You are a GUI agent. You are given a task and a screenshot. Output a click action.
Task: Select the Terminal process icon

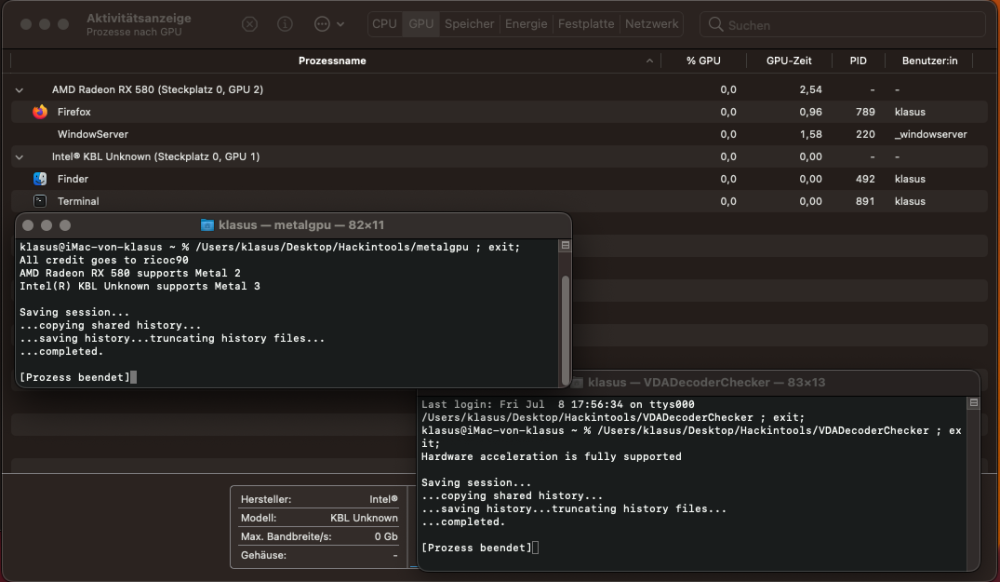(x=40, y=201)
